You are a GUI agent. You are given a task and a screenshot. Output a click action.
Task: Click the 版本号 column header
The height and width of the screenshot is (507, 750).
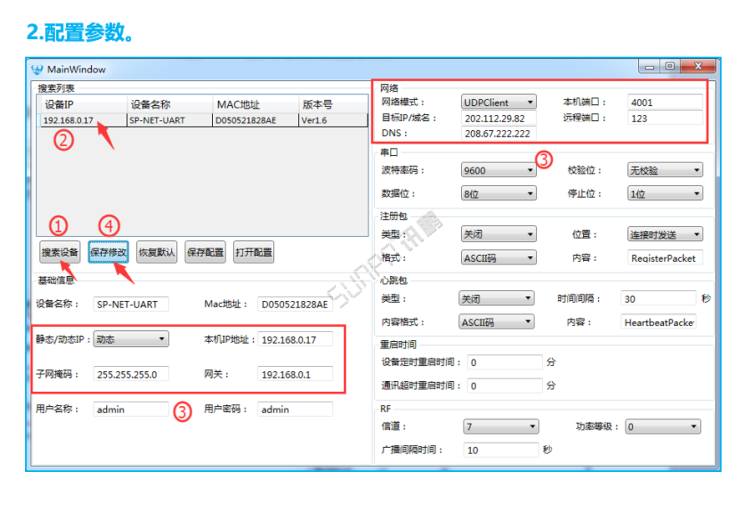click(332, 104)
